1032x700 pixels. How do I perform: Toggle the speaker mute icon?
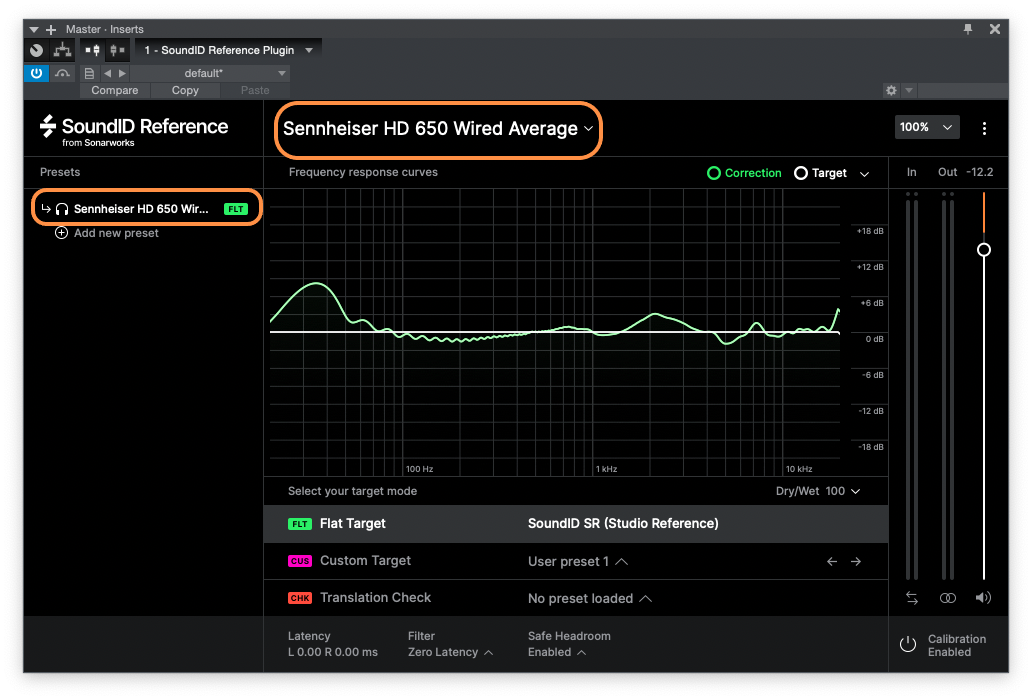tap(983, 598)
